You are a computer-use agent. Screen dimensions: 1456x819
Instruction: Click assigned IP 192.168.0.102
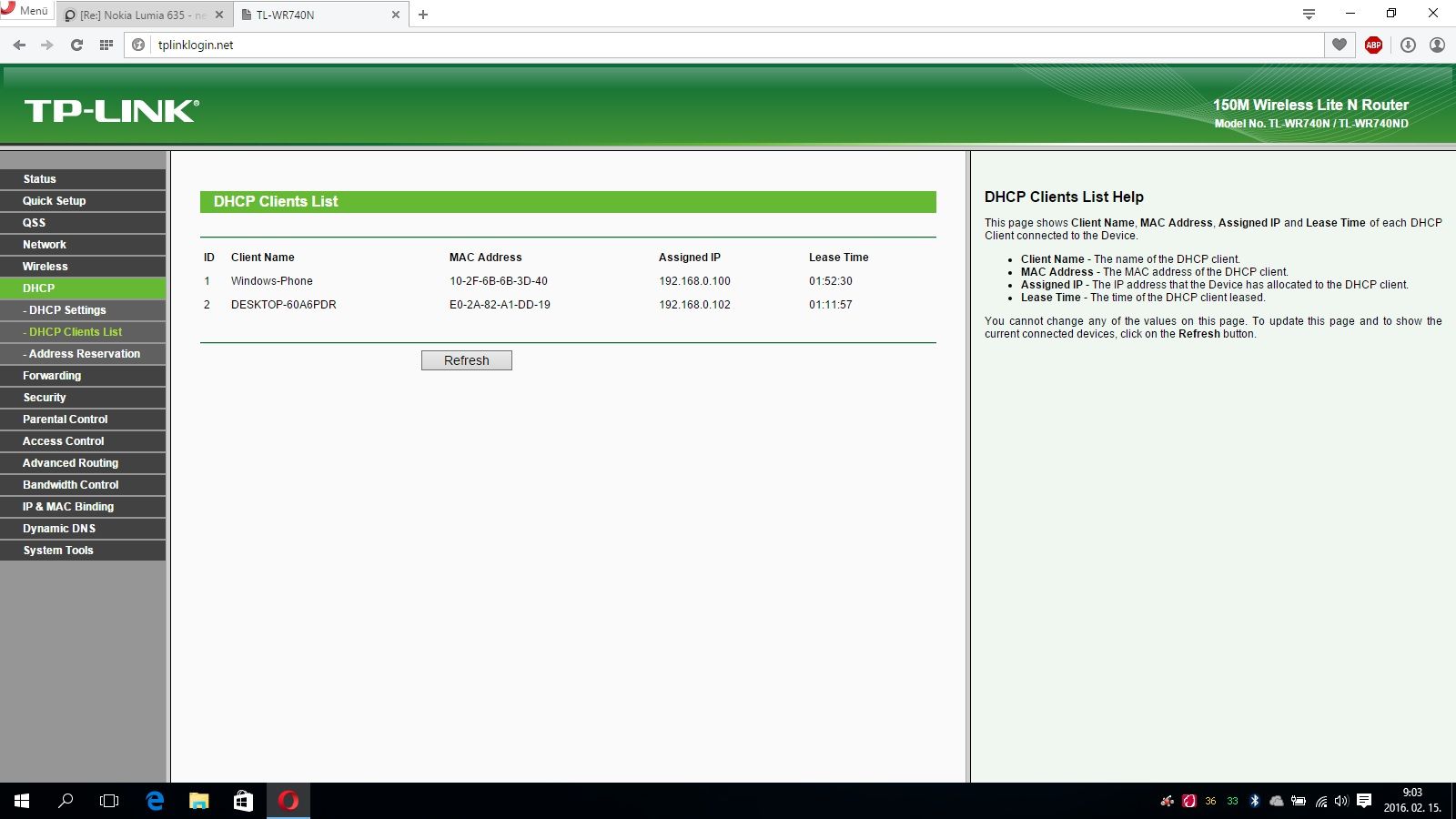tap(695, 305)
